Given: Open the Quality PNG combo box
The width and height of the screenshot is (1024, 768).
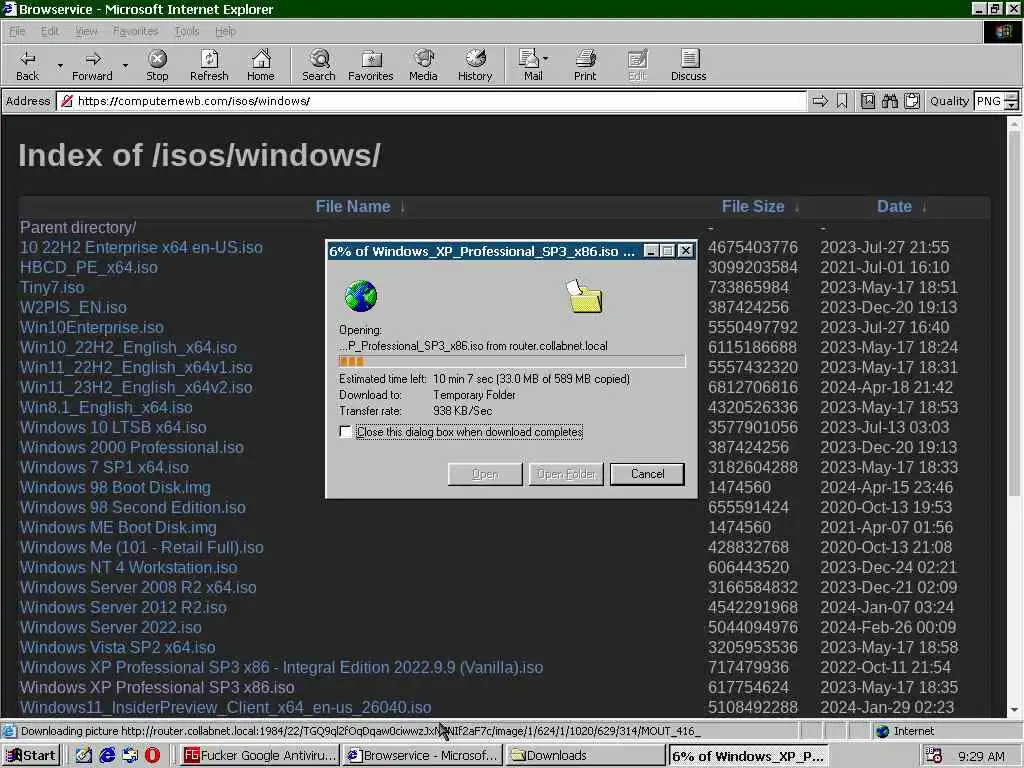Looking at the screenshot, I should (x=996, y=101).
